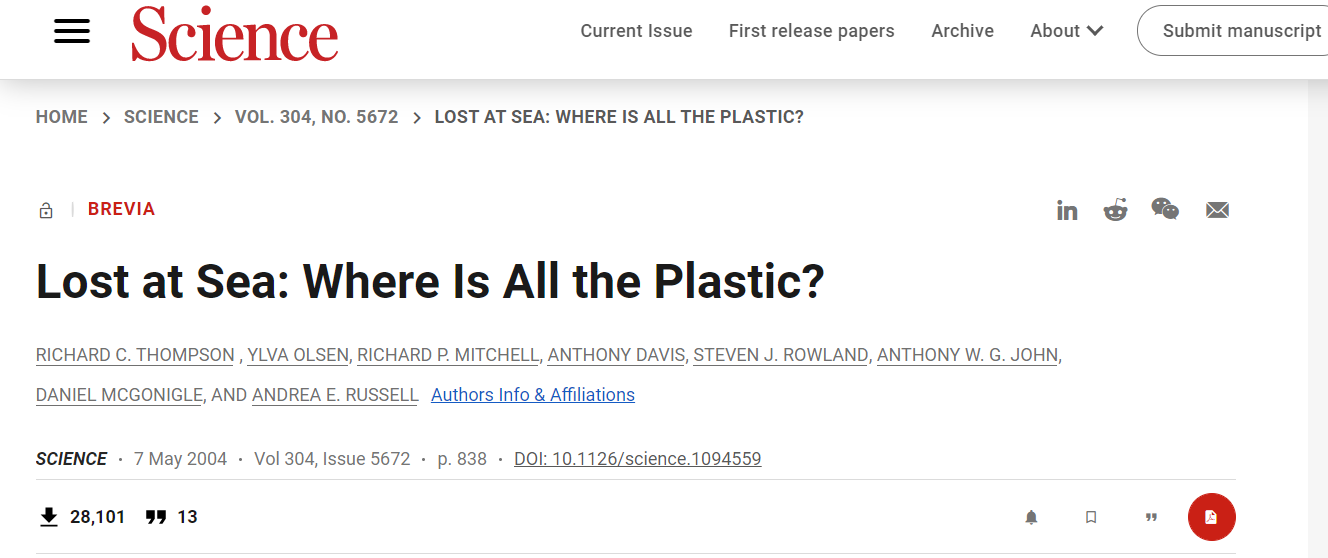The height and width of the screenshot is (558, 1328).
Task: Open the hamburger navigation menu
Action: point(72,31)
